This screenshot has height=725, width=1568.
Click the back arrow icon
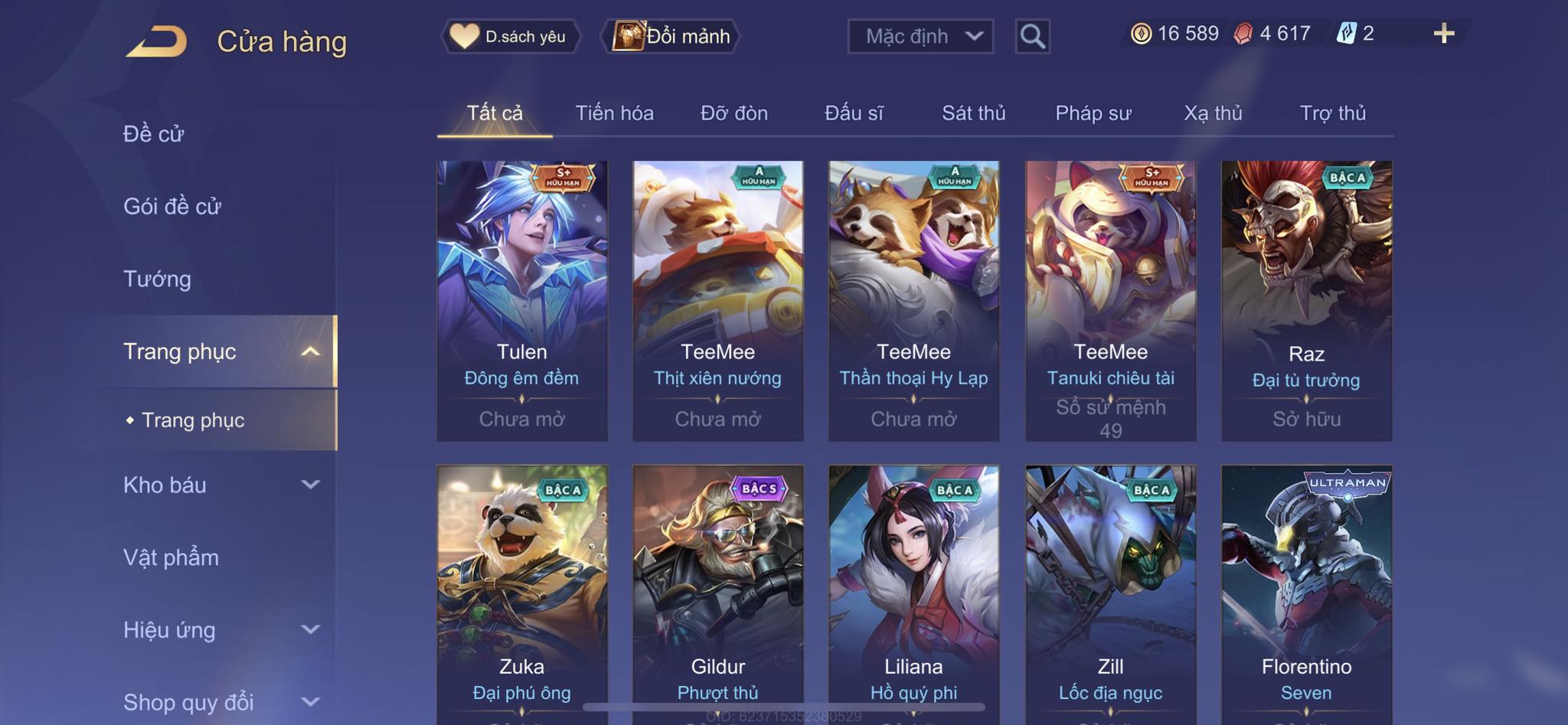coord(157,41)
